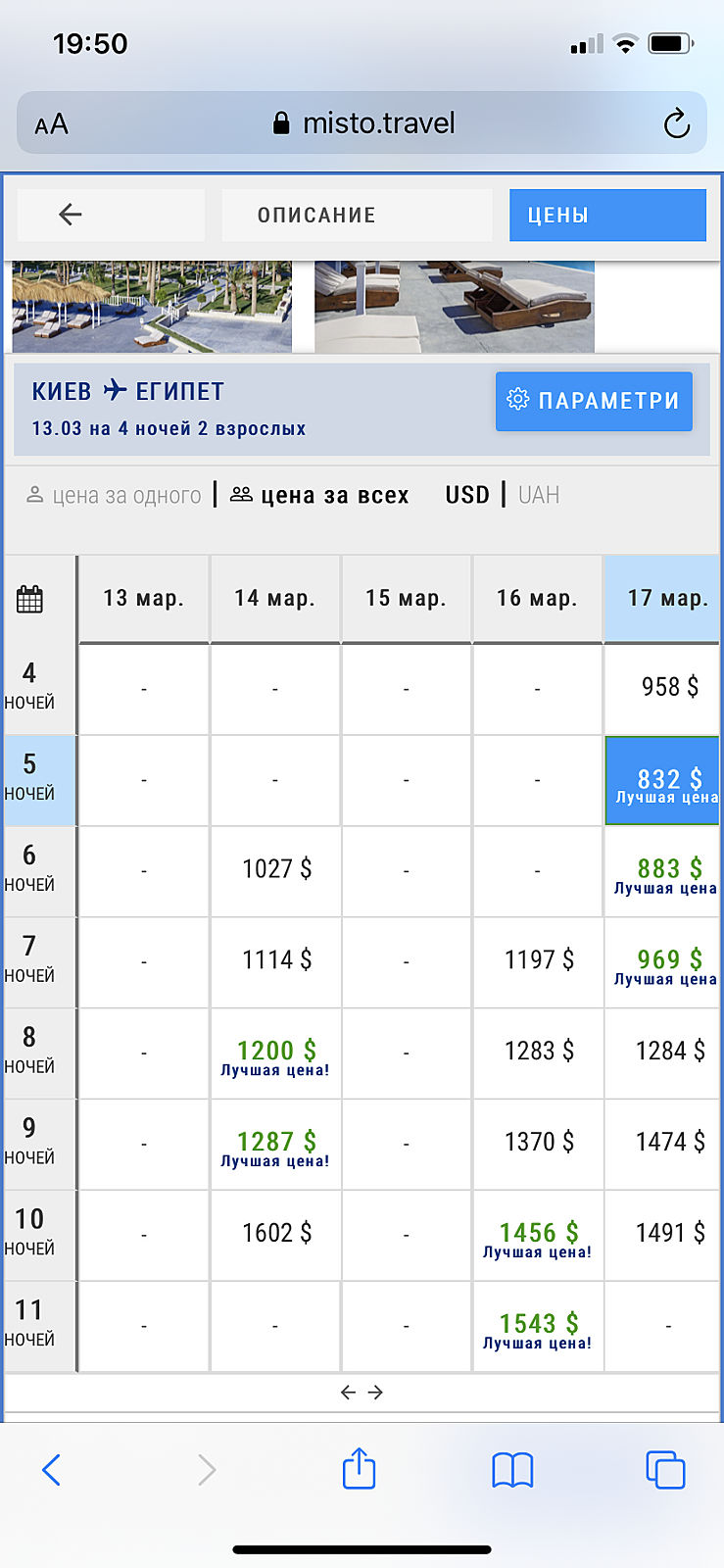Open Safari bookmarks book icon
This screenshot has width=724, height=1568.
pos(511,1469)
